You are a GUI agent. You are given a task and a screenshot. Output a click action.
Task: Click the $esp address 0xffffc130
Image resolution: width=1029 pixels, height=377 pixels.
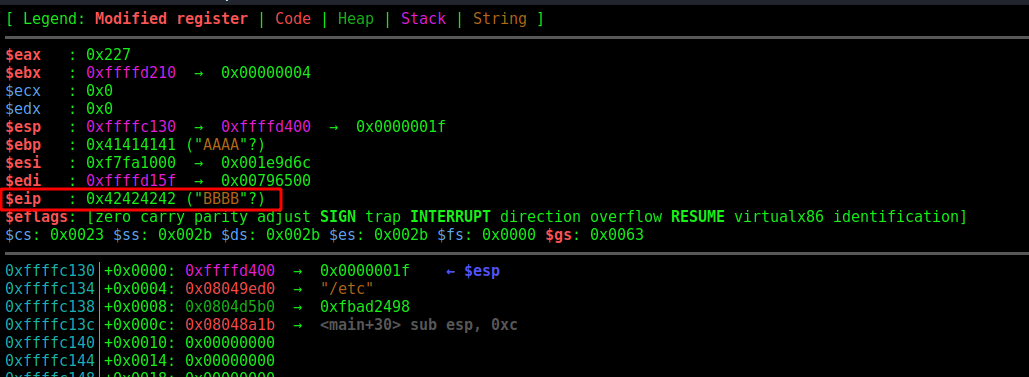coord(131,126)
